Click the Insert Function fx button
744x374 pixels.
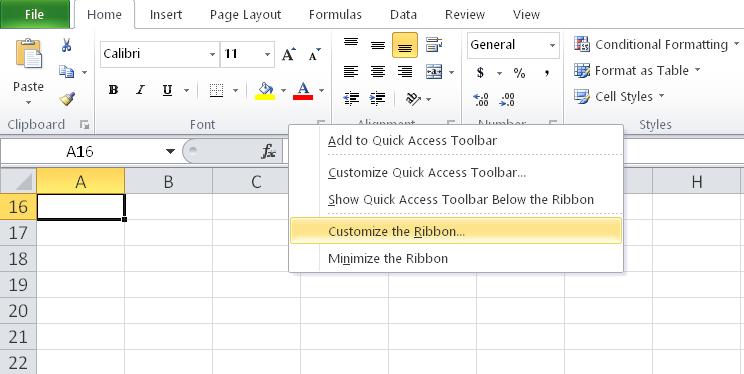[x=269, y=151]
